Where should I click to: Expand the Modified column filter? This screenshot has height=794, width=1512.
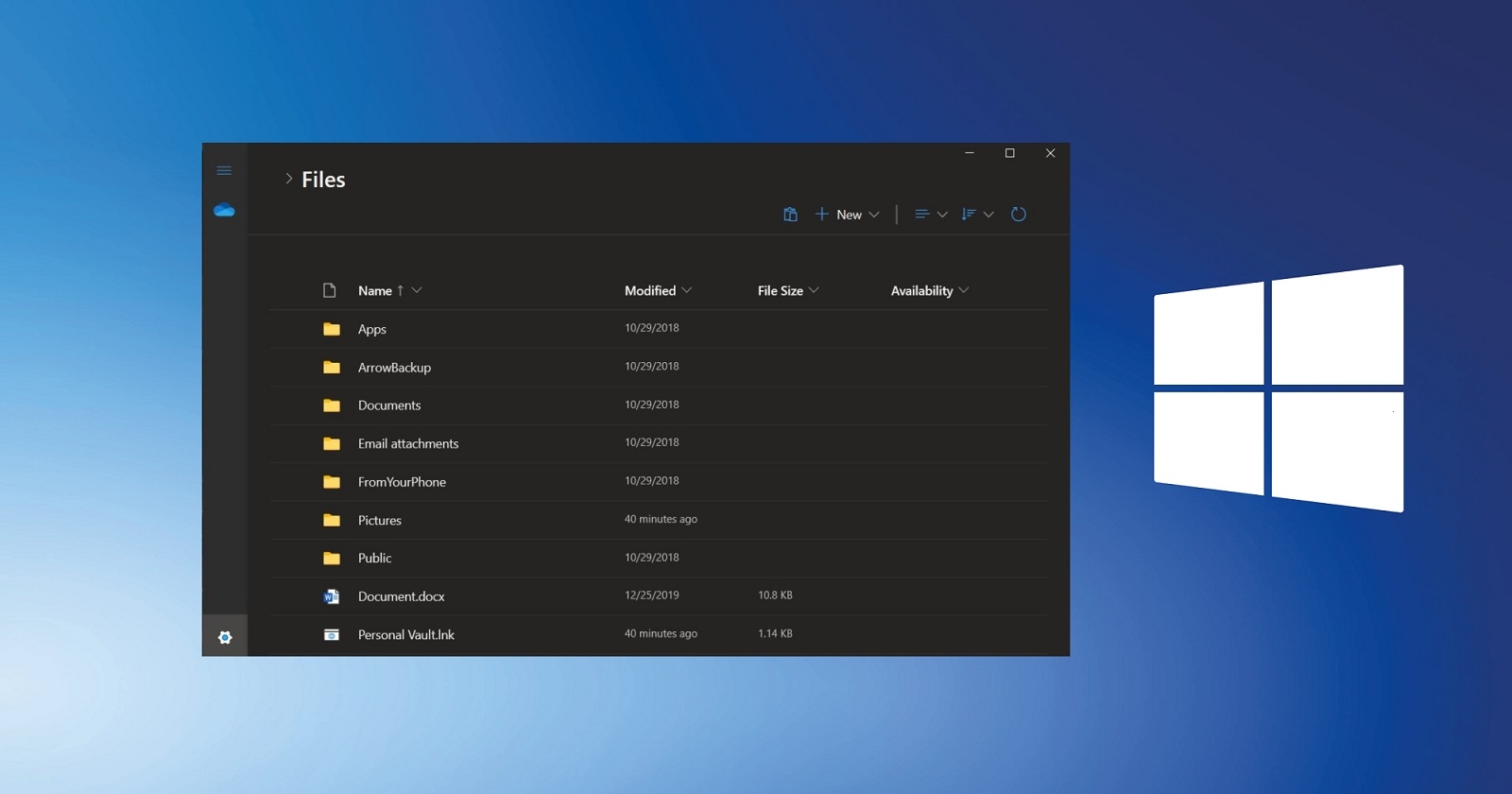tap(687, 290)
